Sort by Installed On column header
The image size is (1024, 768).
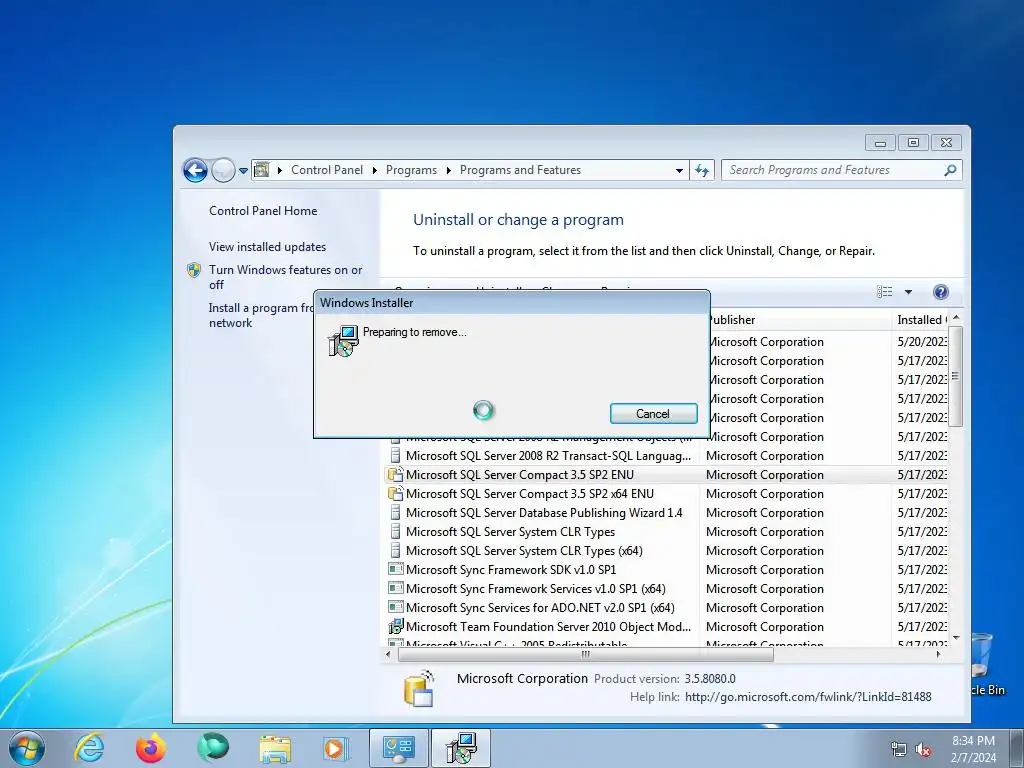(x=921, y=320)
